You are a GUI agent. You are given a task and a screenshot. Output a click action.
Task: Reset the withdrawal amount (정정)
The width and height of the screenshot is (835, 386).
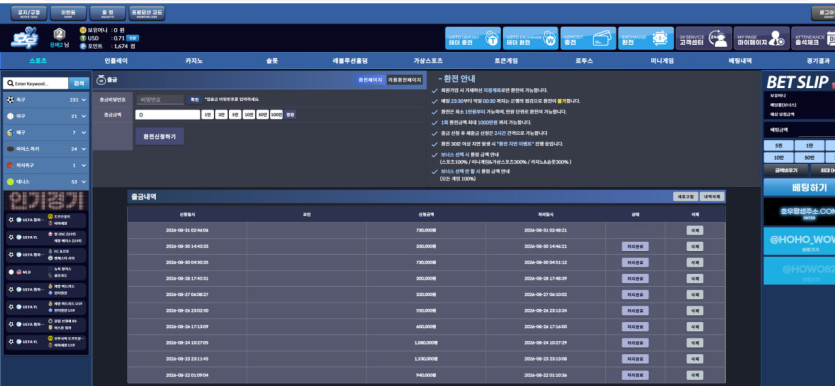(290, 114)
